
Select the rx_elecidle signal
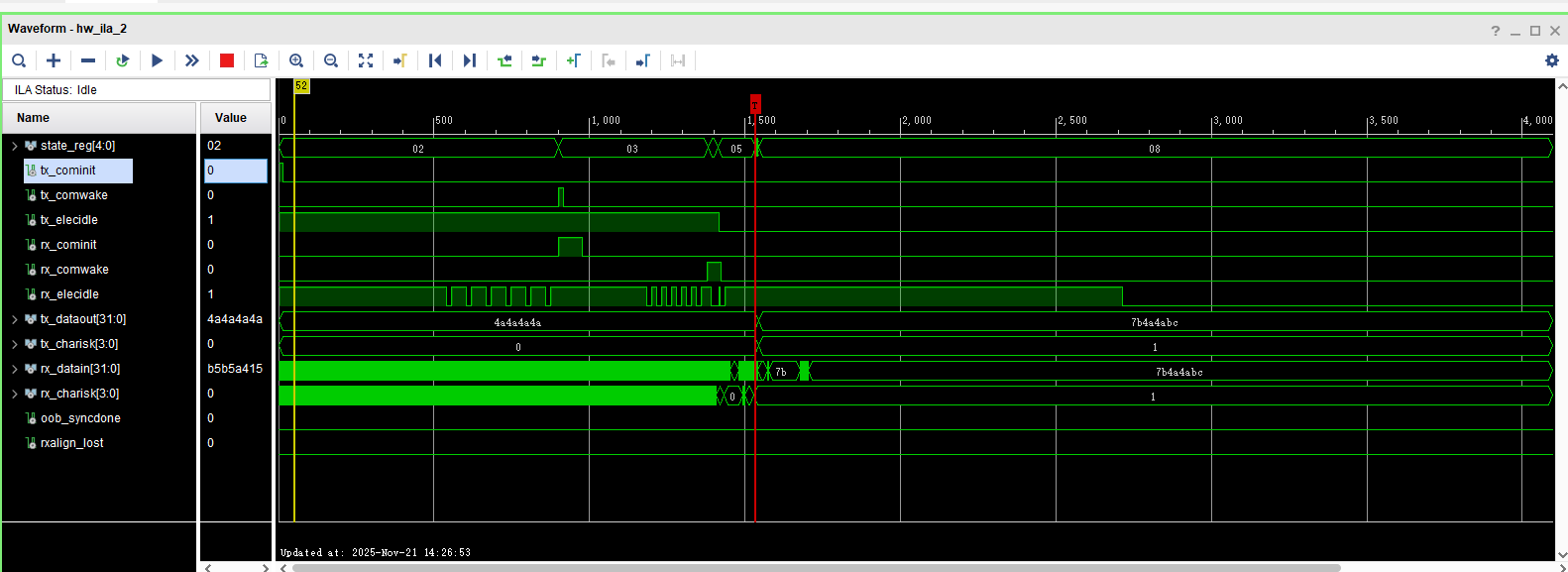[x=69, y=294]
